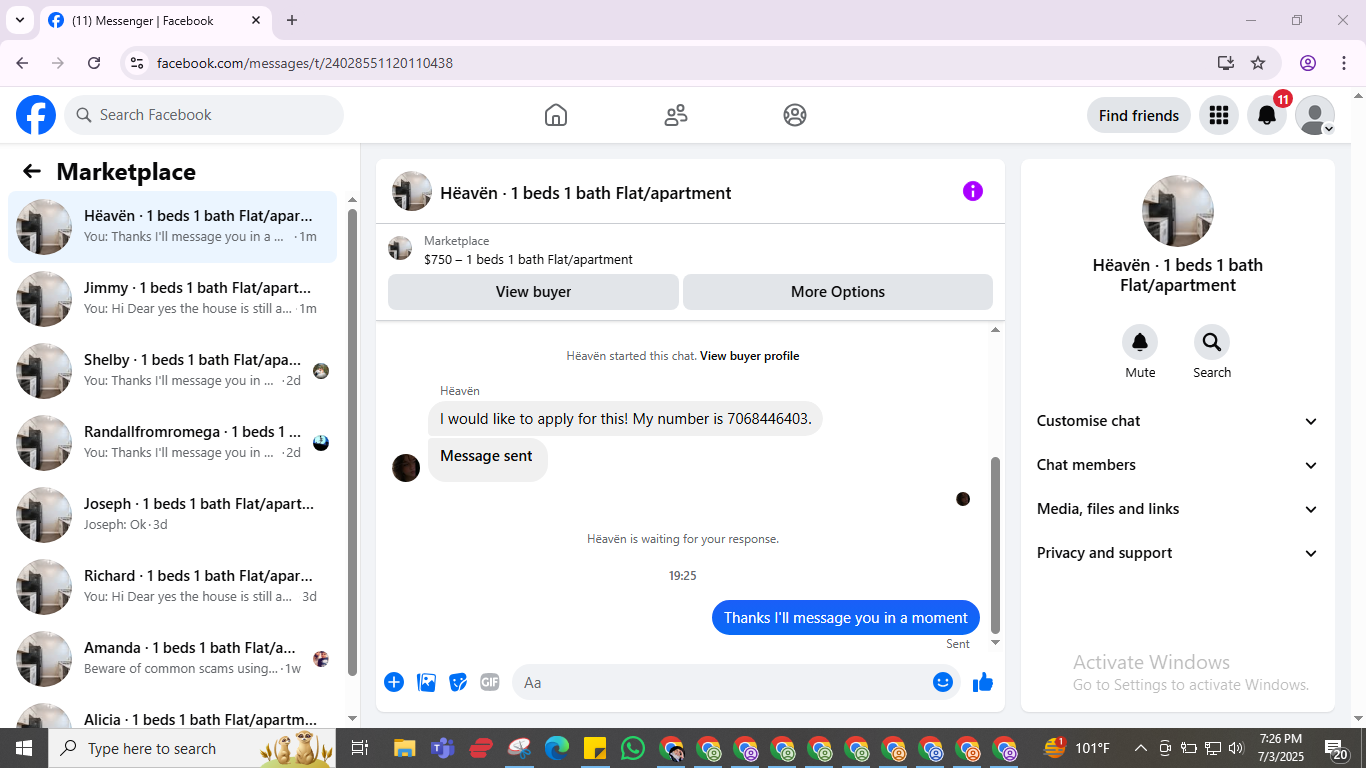The width and height of the screenshot is (1366, 768).
Task: Open the Amanda conversation in chat list
Action: click(x=173, y=659)
